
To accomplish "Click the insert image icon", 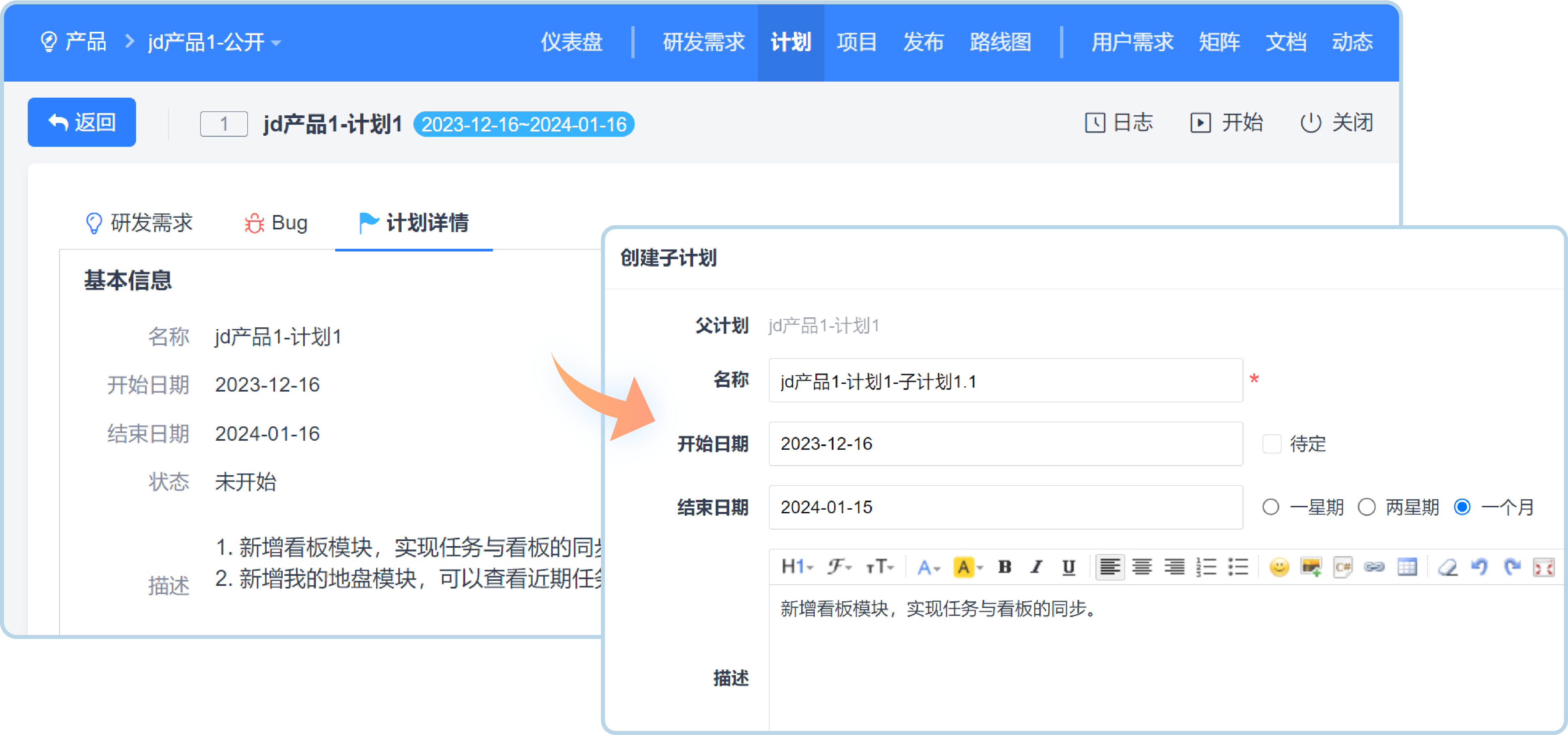I will [1311, 567].
